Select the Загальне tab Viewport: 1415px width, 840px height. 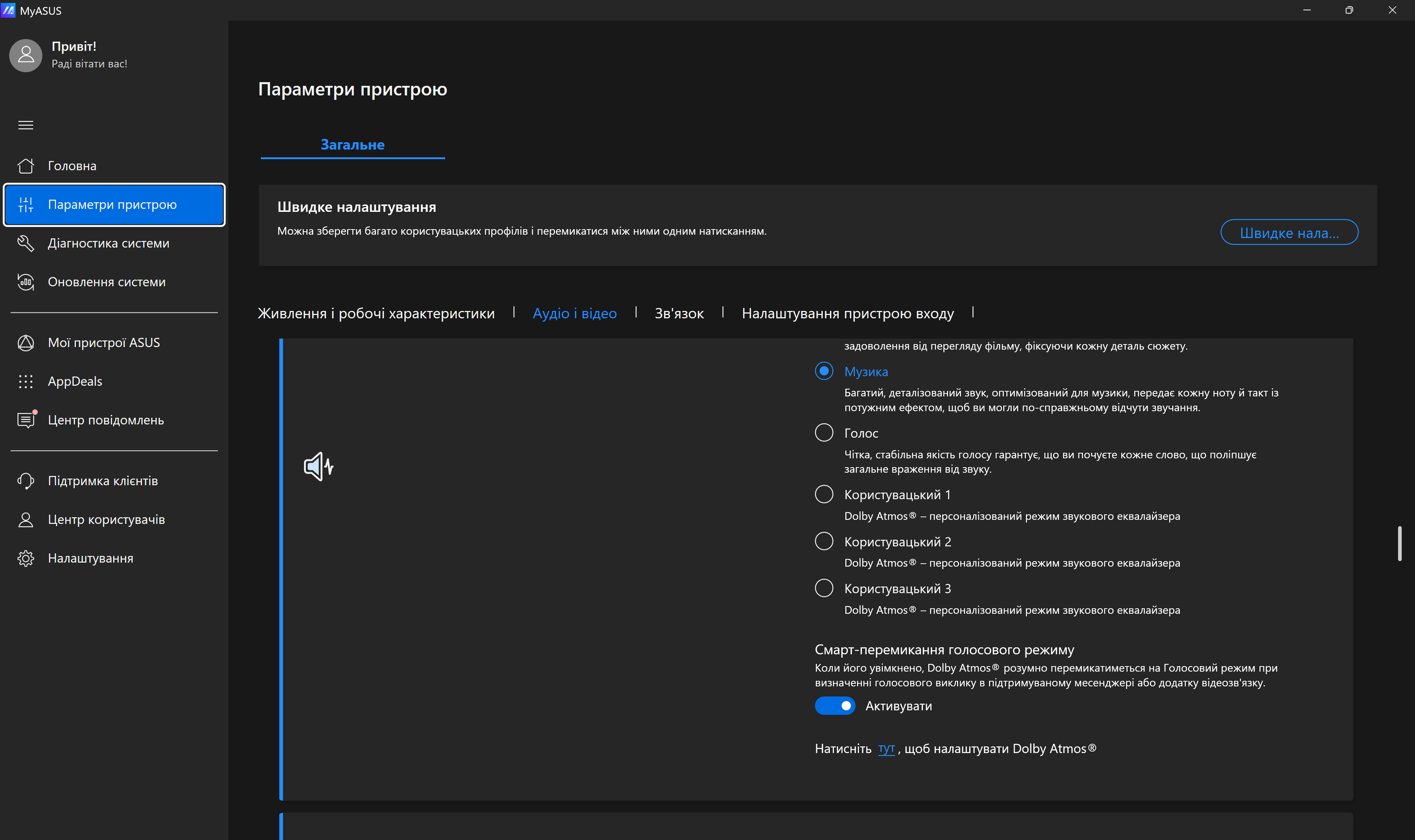[352, 145]
